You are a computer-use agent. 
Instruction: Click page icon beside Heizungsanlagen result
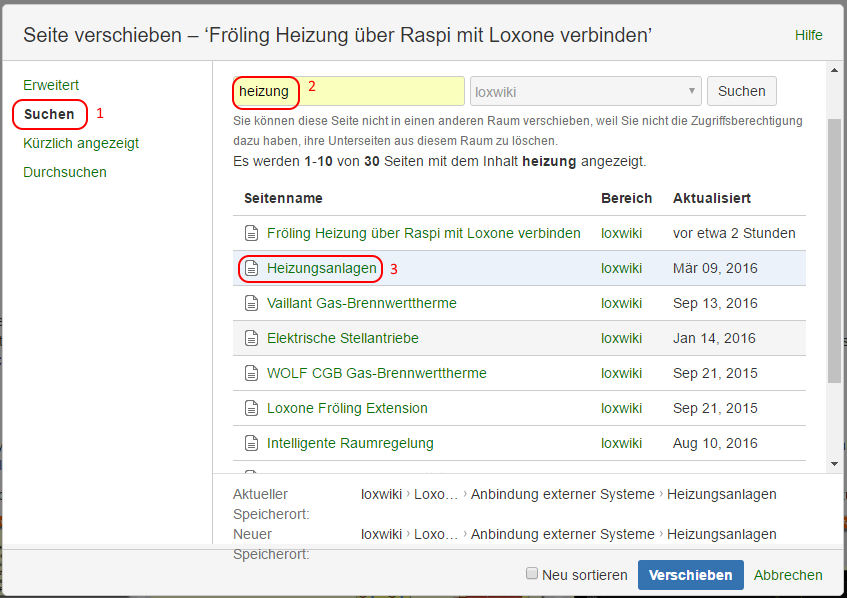[x=252, y=269]
